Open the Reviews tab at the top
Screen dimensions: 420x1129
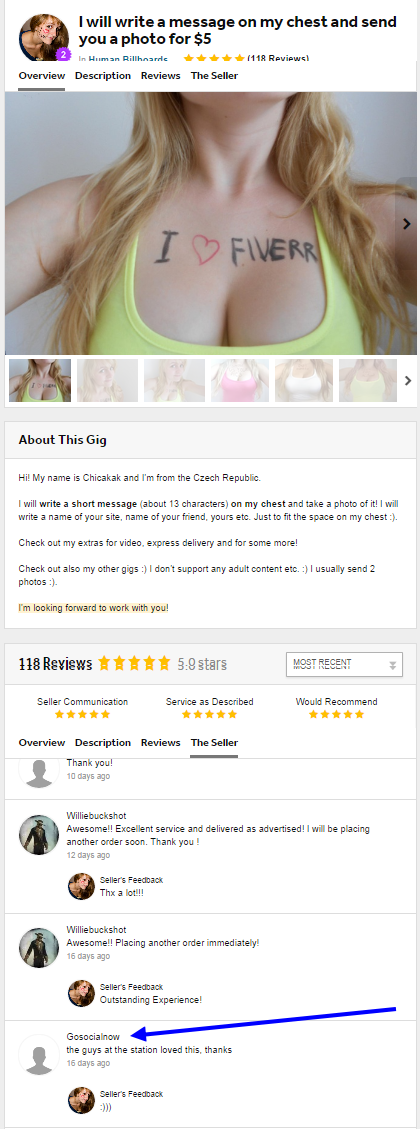pyautogui.click(x=161, y=76)
